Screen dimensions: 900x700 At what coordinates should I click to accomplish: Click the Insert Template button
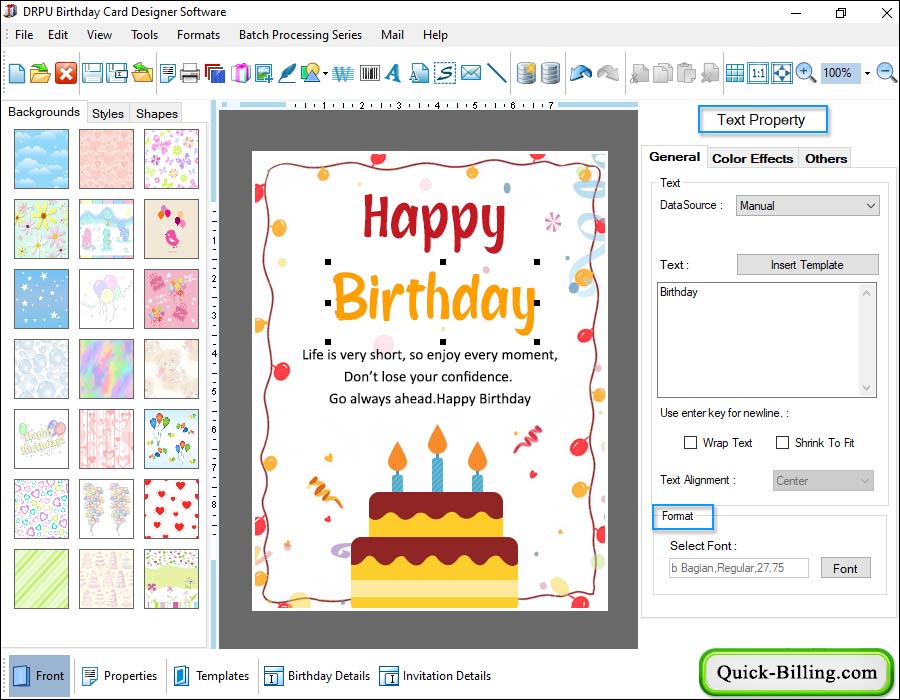[x=807, y=265]
